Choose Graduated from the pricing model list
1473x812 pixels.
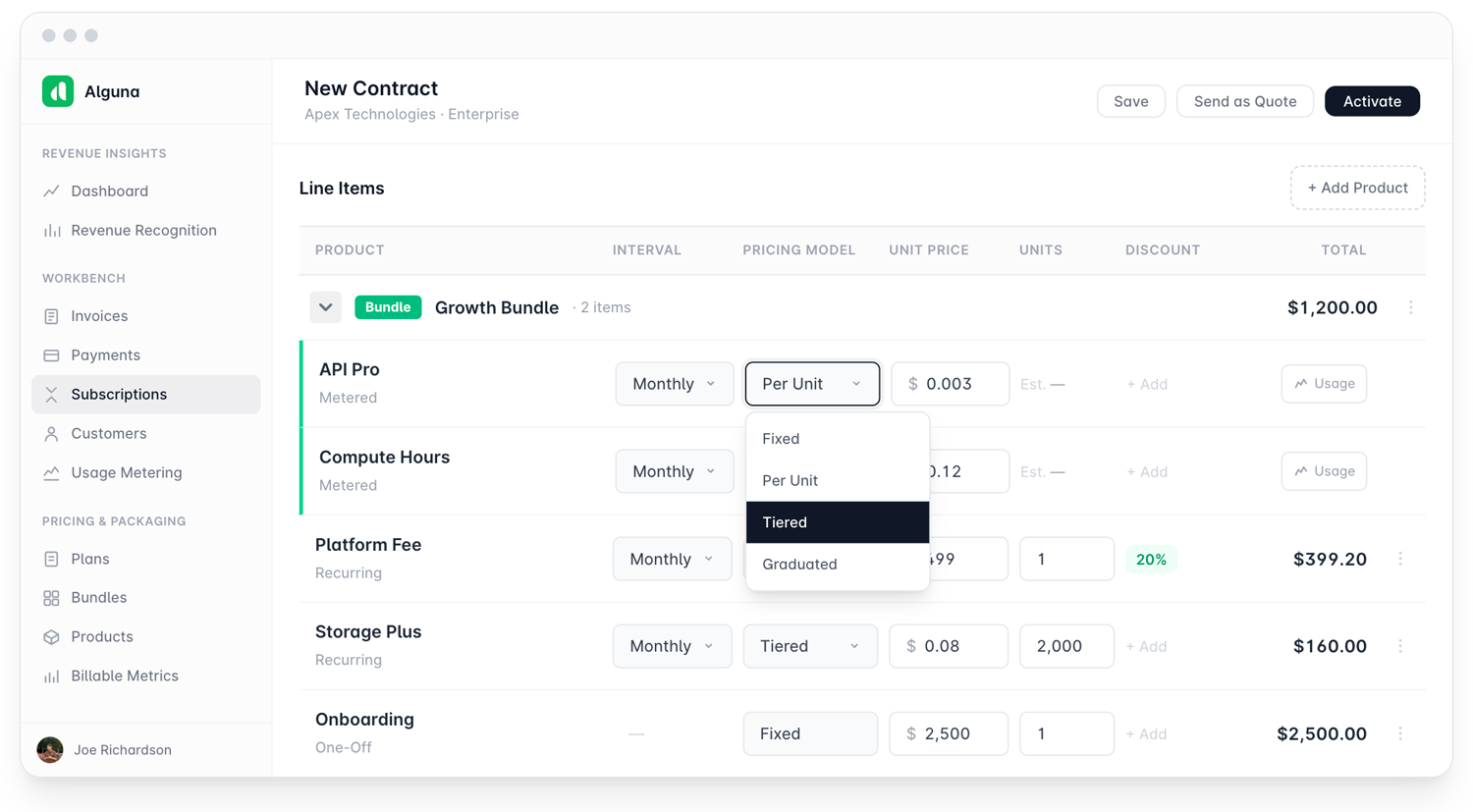point(838,564)
